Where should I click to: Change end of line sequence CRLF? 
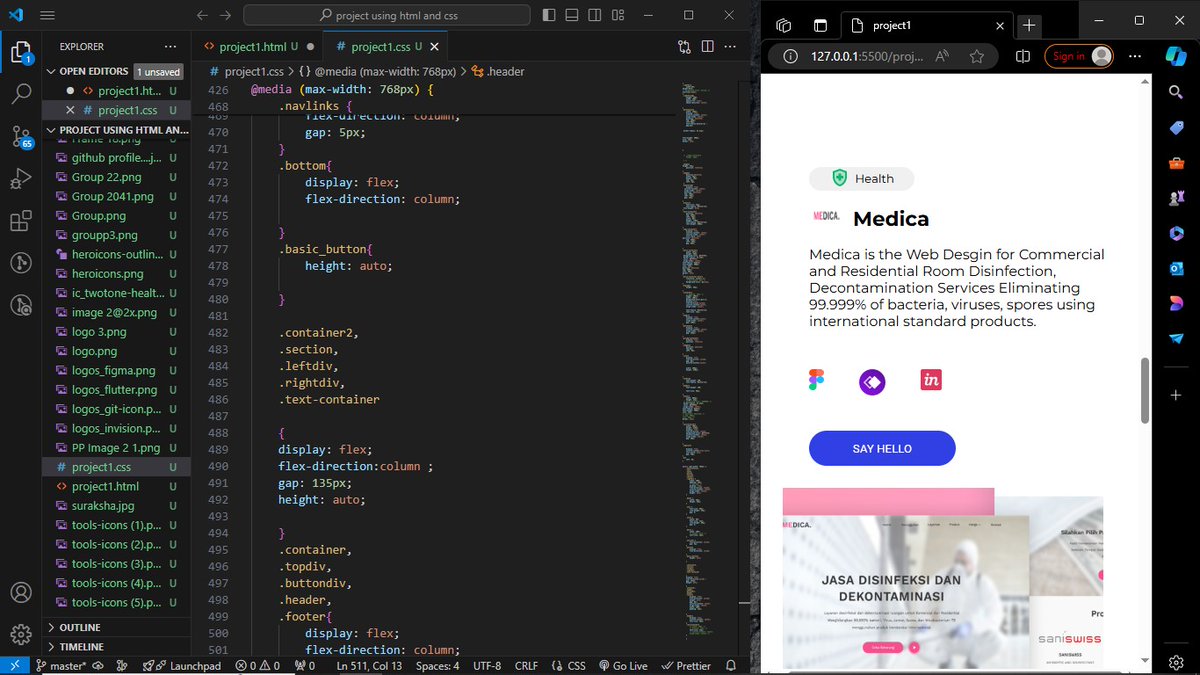(526, 665)
